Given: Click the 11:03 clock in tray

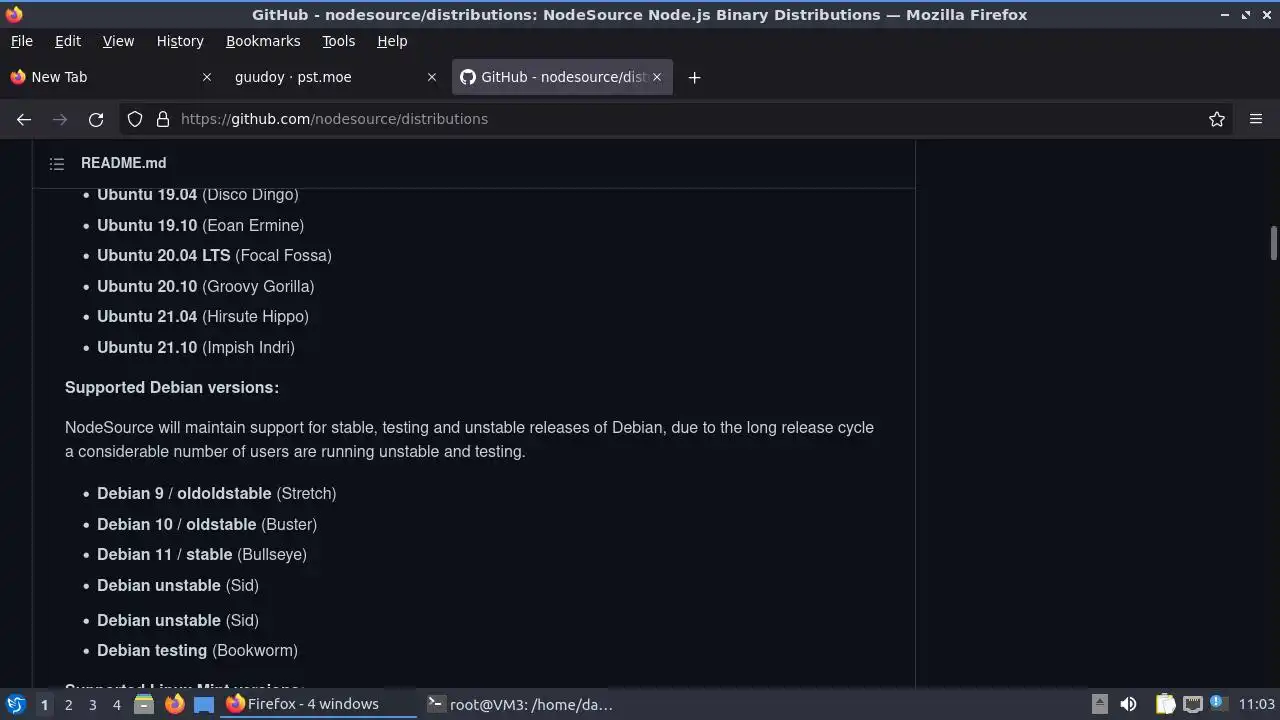Looking at the screenshot, I should (1256, 704).
